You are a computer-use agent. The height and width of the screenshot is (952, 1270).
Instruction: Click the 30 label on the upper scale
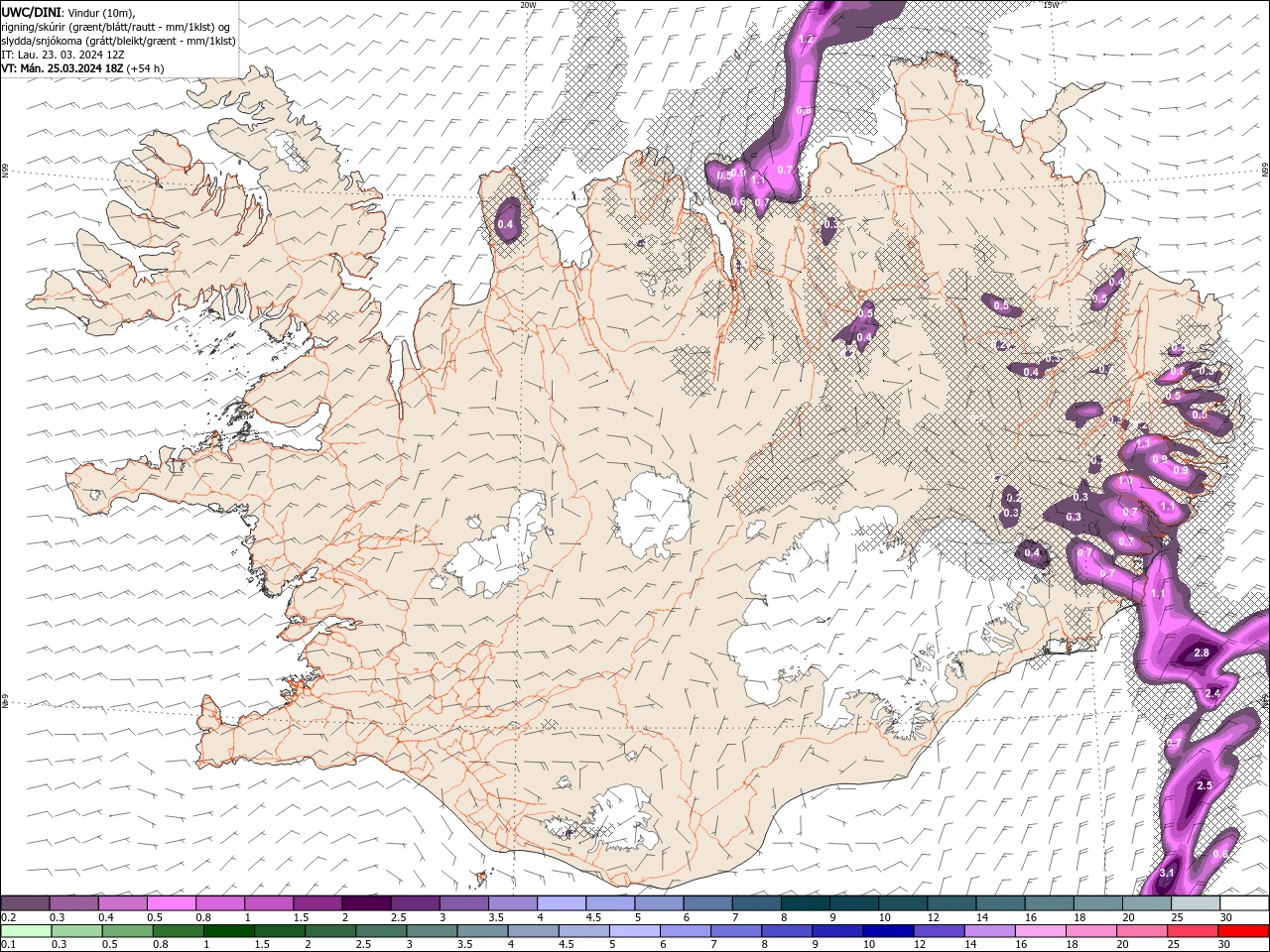click(1226, 917)
